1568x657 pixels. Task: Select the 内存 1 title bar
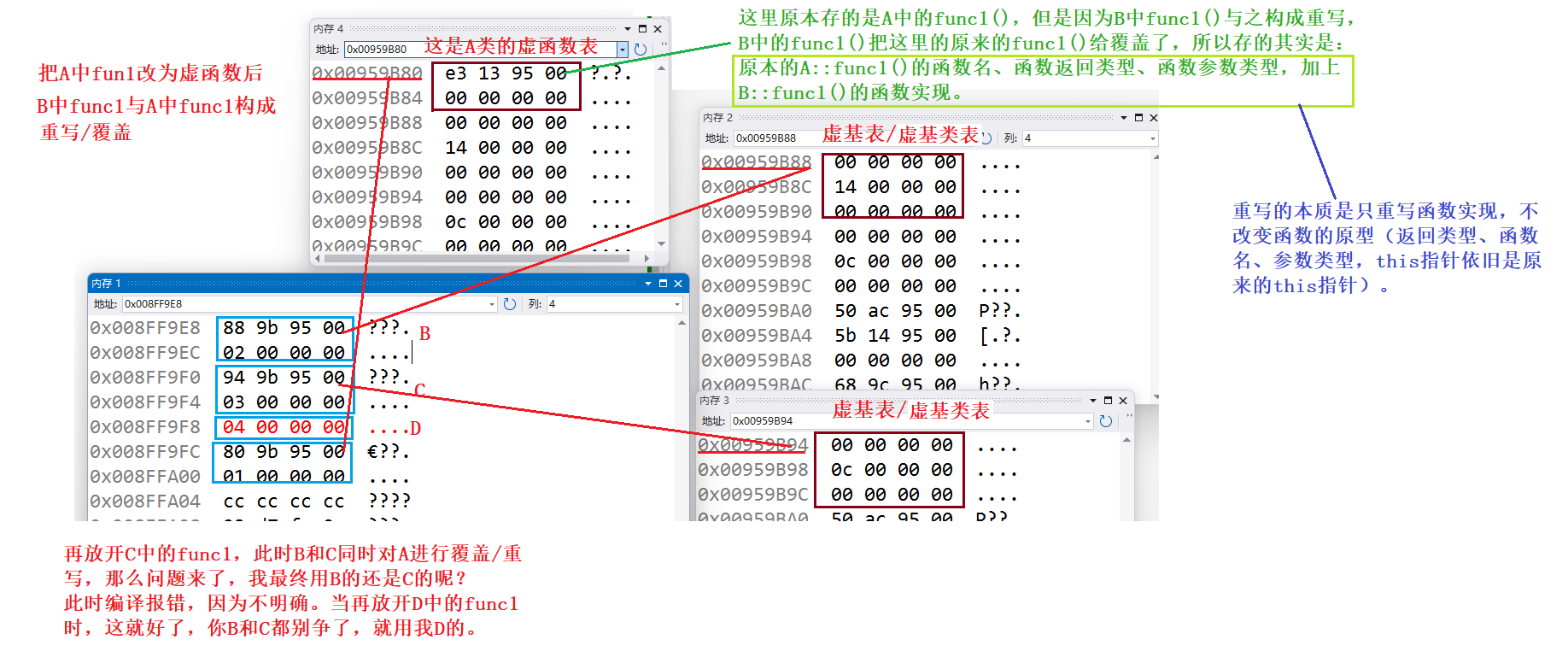click(388, 284)
